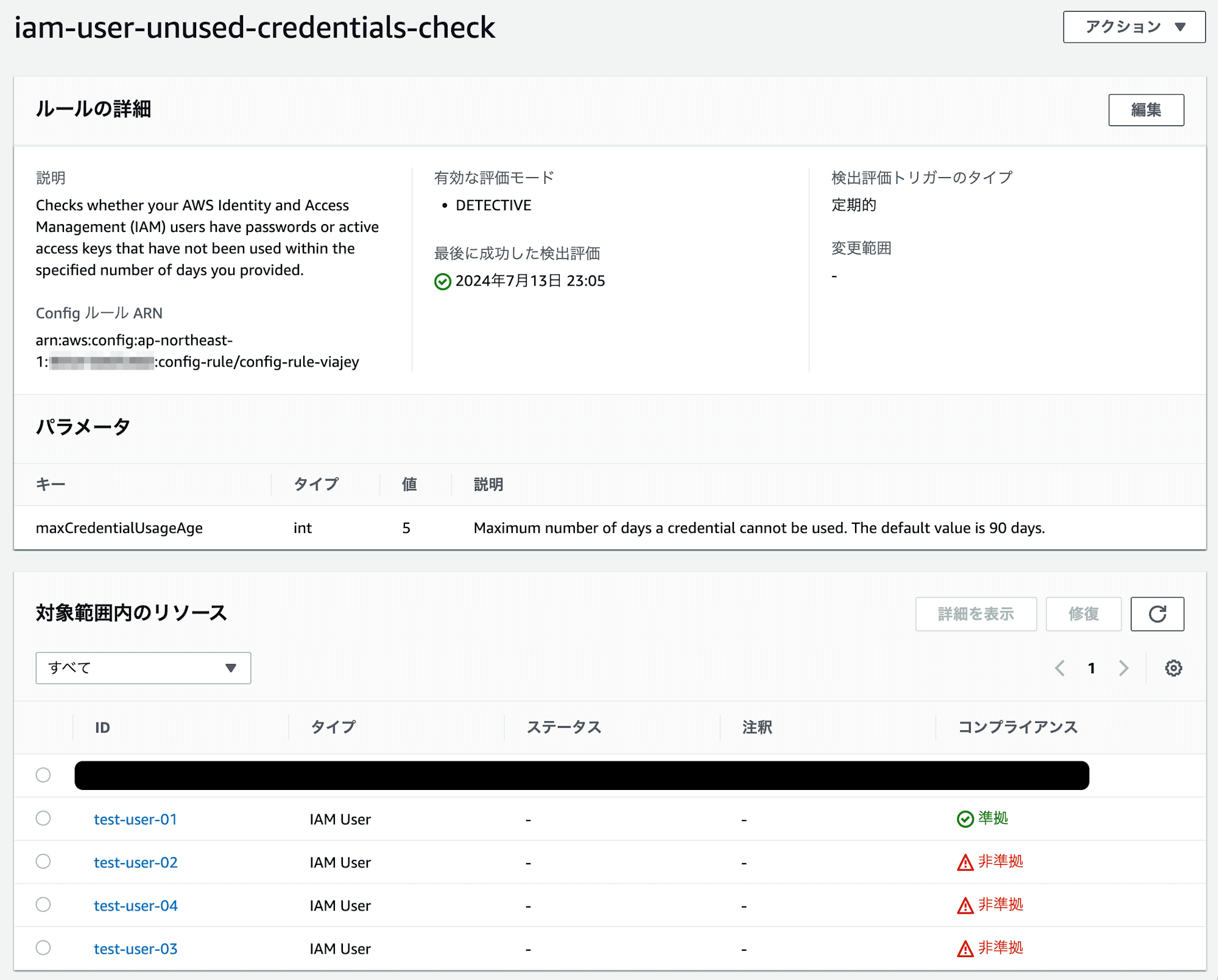Click the parameter value 5
This screenshot has height=980, width=1218.
[x=406, y=528]
